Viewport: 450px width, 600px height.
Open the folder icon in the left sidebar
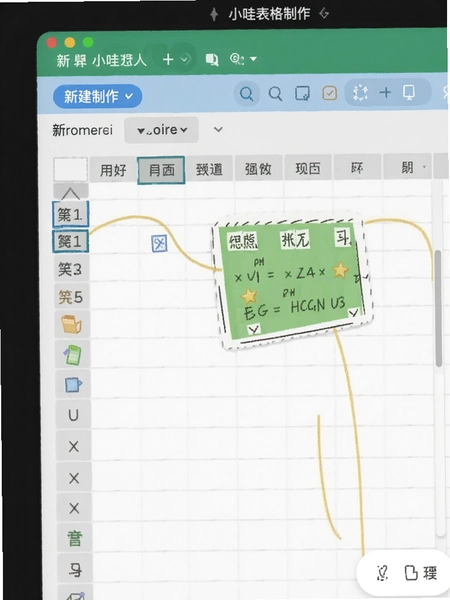pyautogui.click(x=72, y=324)
